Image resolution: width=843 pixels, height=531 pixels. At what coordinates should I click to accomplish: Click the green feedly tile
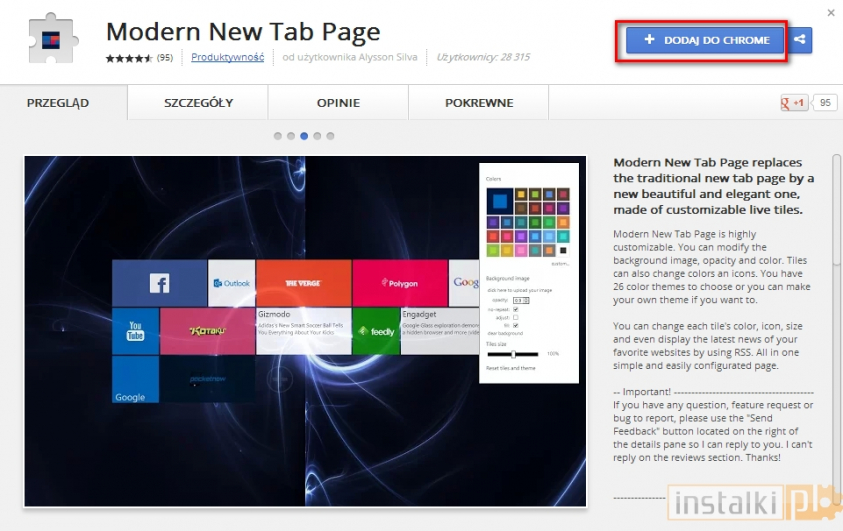point(375,331)
